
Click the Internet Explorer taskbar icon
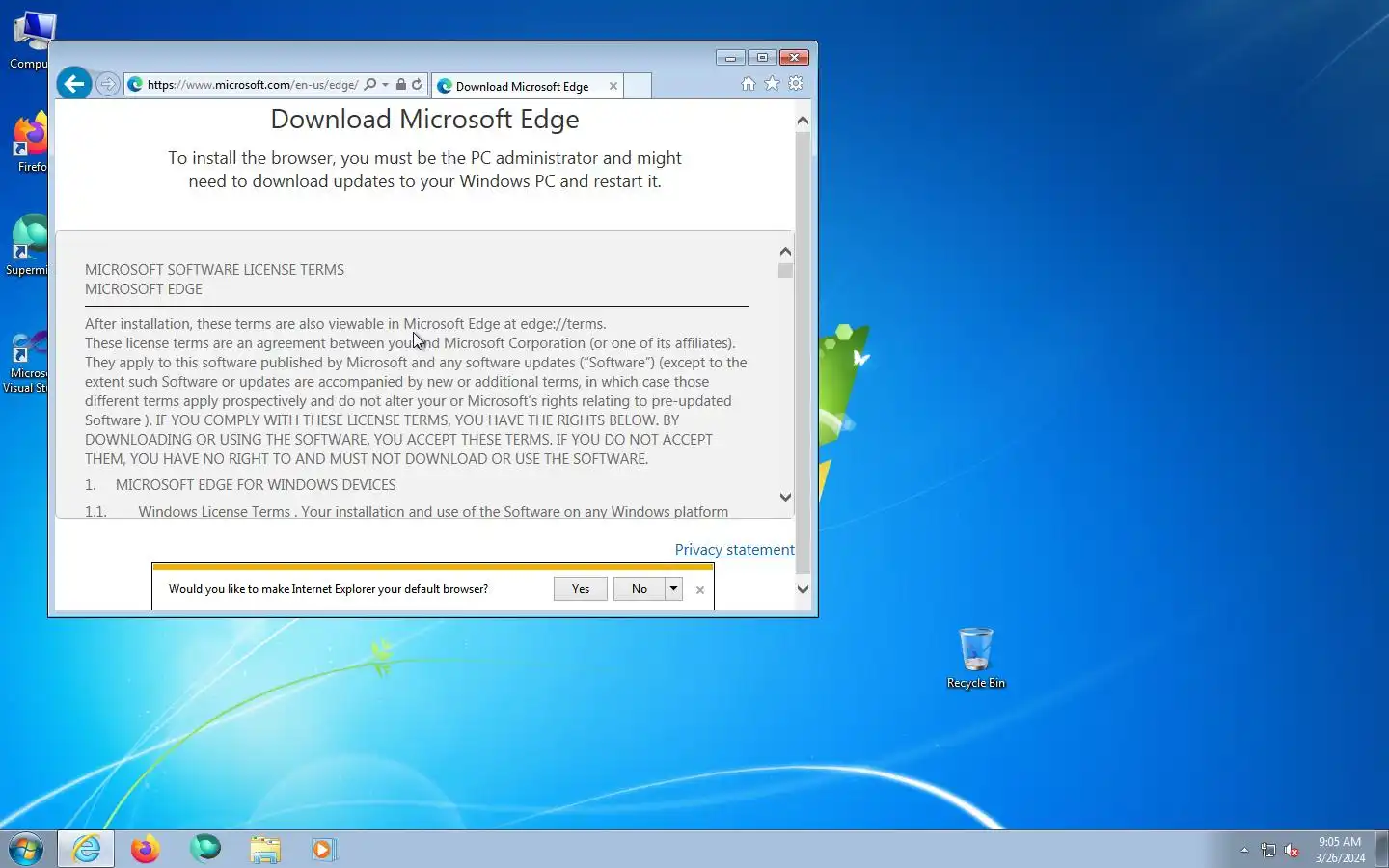click(87, 849)
